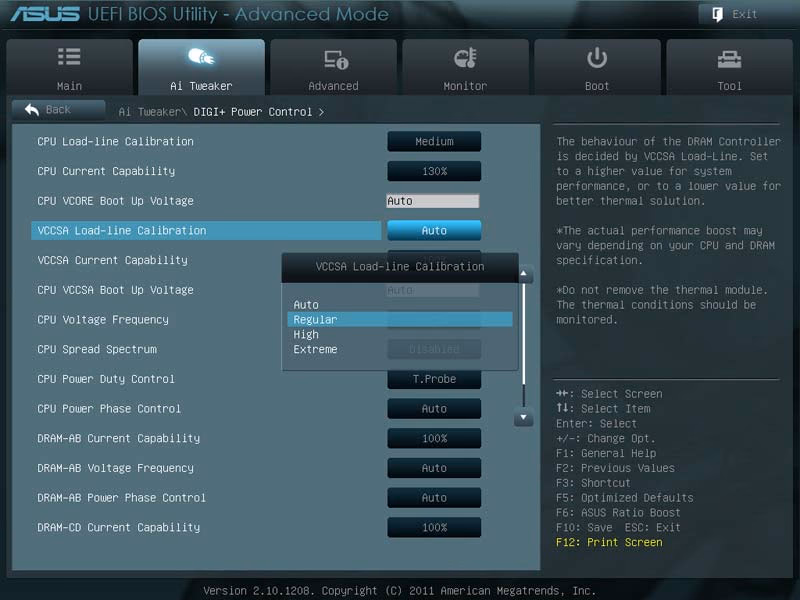This screenshot has height=600, width=800.
Task: Open DRAM-CD Current Capability 100% dropdown
Action: [434, 527]
